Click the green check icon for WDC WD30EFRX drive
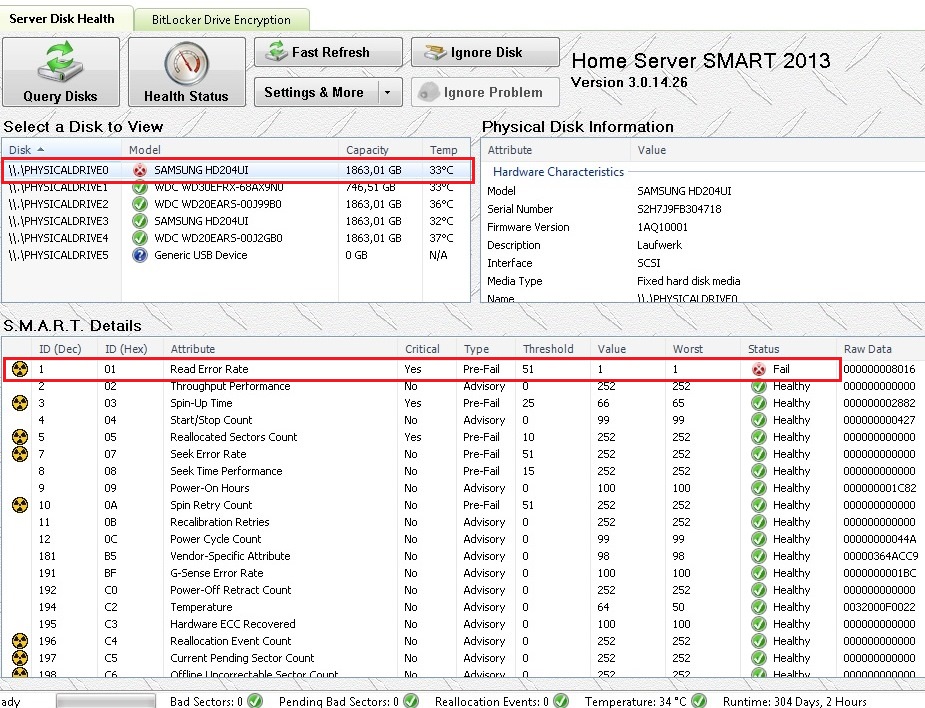The height and width of the screenshot is (708, 925). tap(140, 187)
